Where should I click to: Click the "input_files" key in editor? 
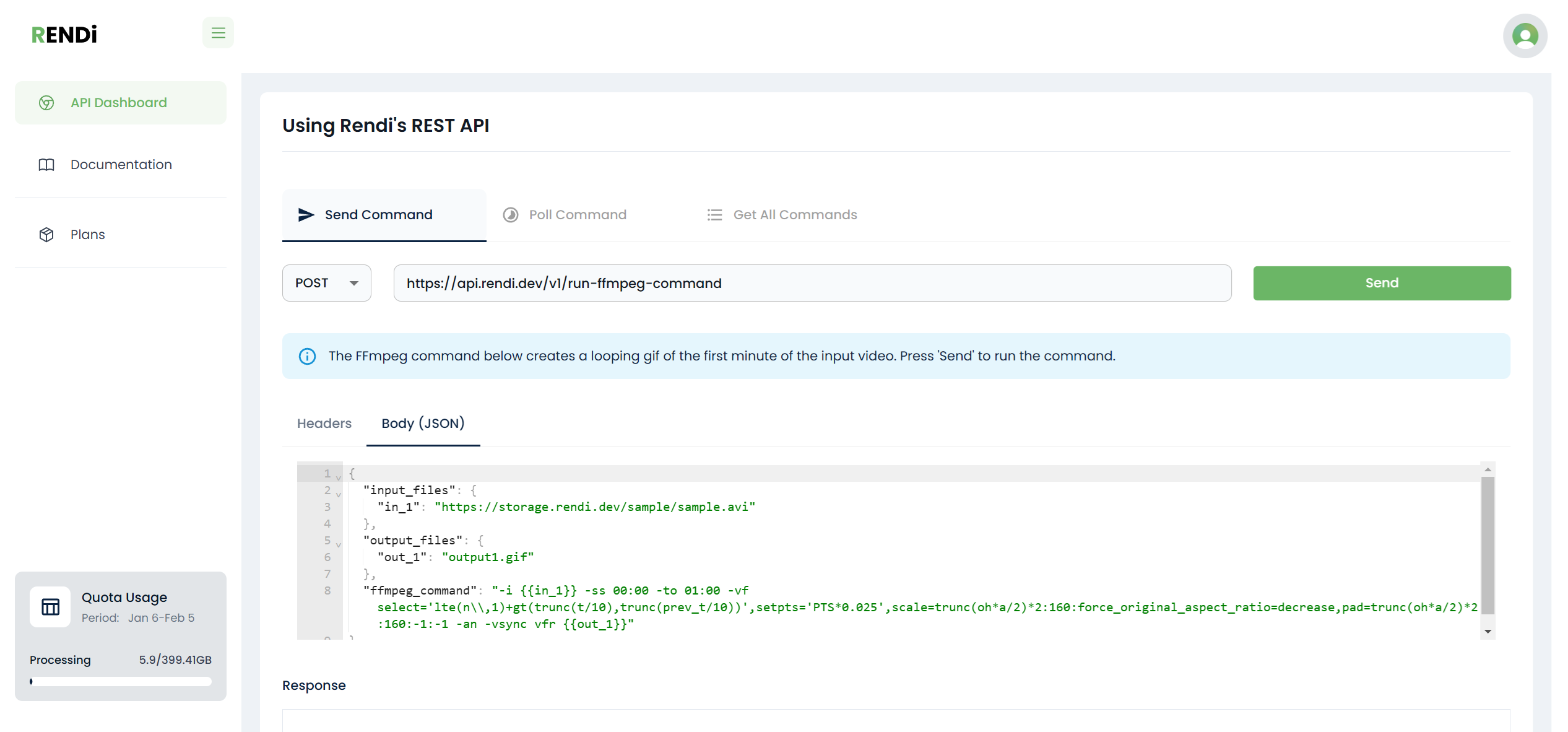pos(409,490)
